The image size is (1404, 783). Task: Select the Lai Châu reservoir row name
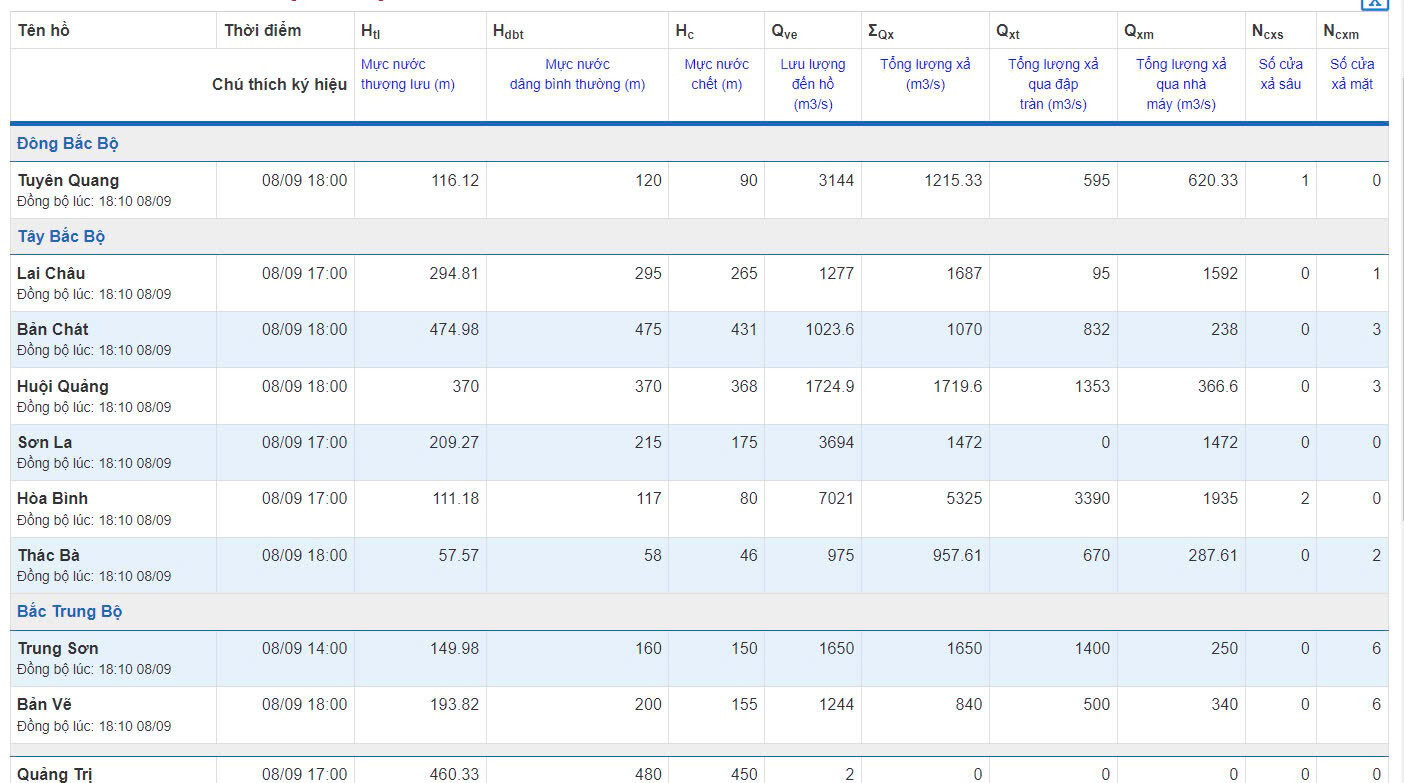point(51,274)
